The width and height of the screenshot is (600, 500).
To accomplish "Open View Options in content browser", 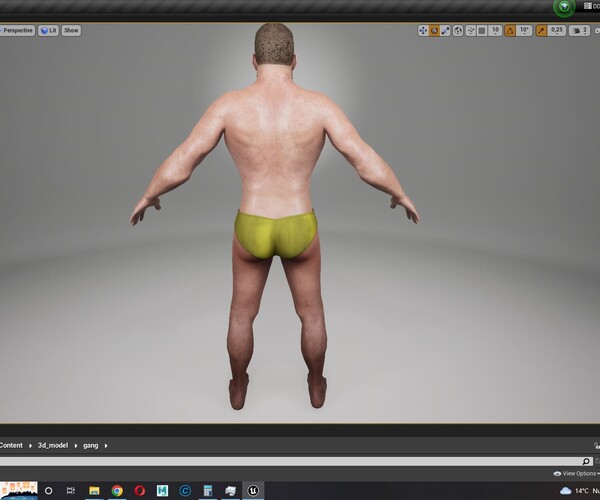I will [576, 474].
